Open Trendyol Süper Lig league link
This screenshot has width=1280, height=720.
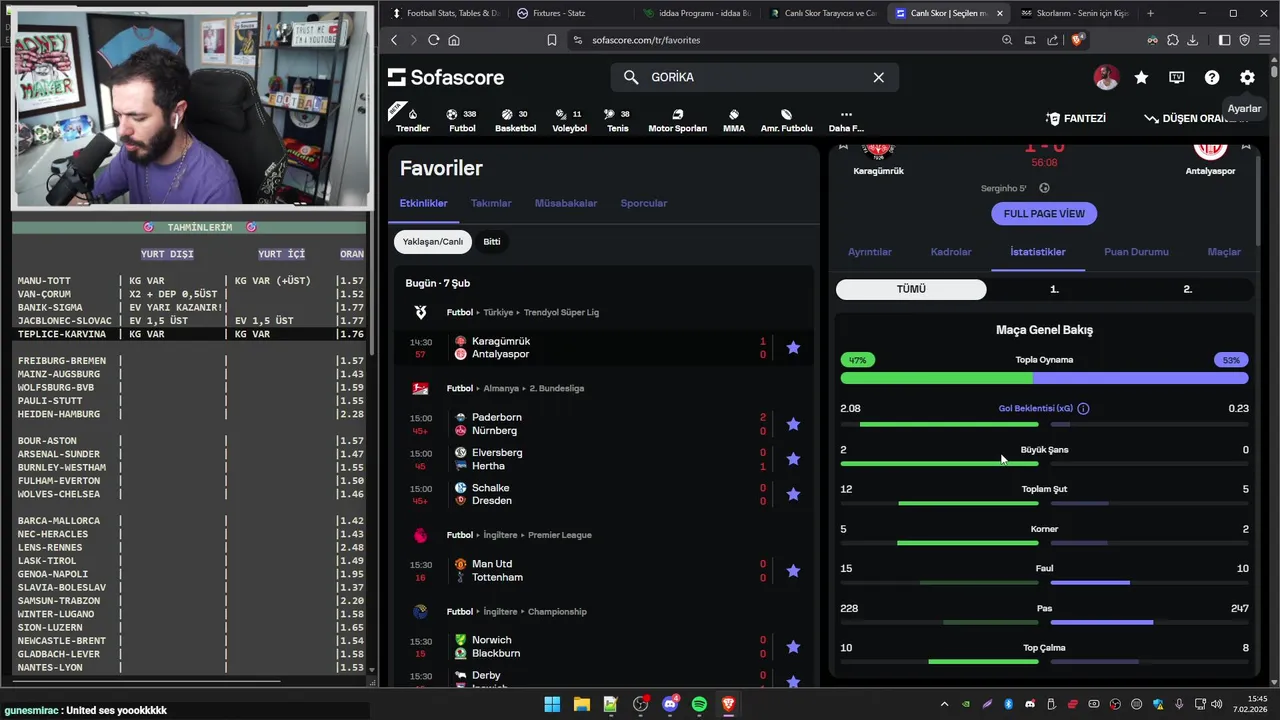[561, 312]
